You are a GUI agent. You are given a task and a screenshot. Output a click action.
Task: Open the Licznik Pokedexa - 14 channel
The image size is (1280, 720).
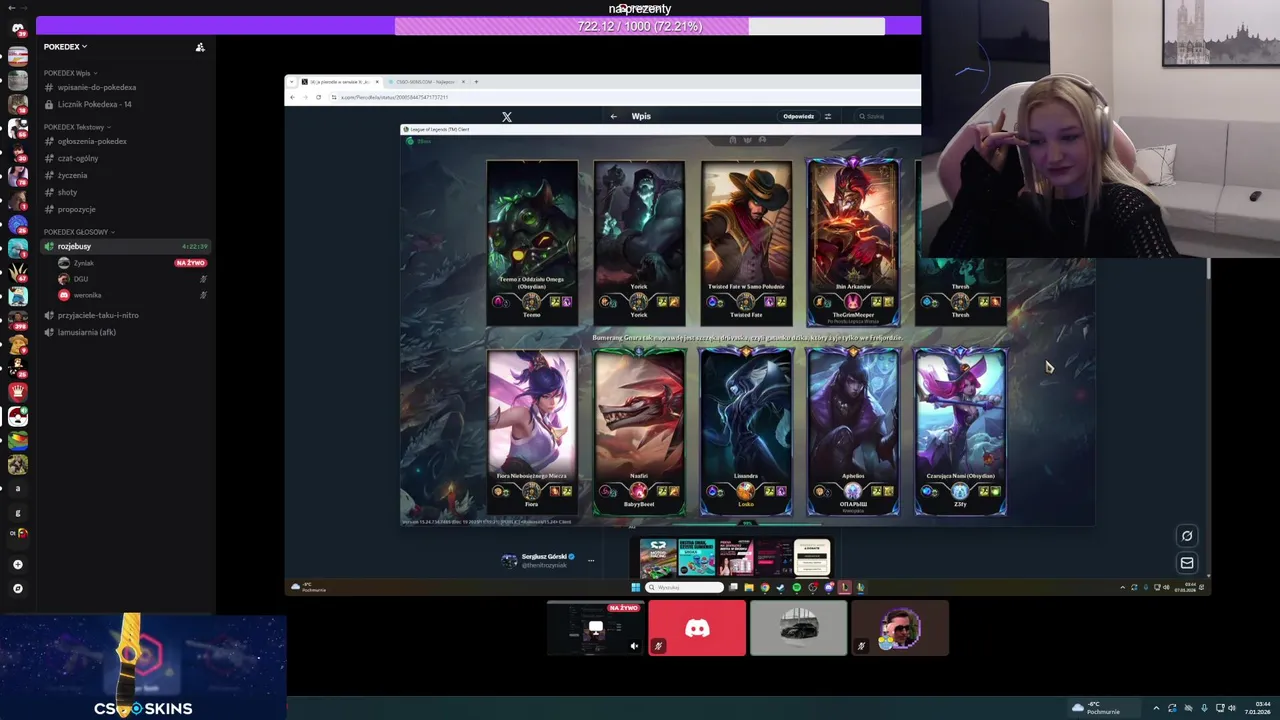[x=94, y=105]
